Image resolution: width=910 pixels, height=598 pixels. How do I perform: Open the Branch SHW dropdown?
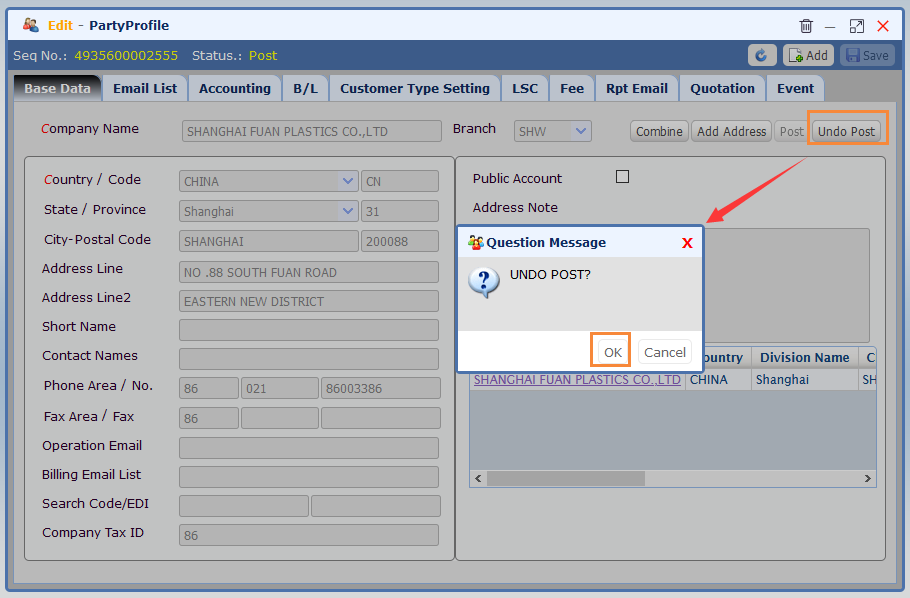580,131
